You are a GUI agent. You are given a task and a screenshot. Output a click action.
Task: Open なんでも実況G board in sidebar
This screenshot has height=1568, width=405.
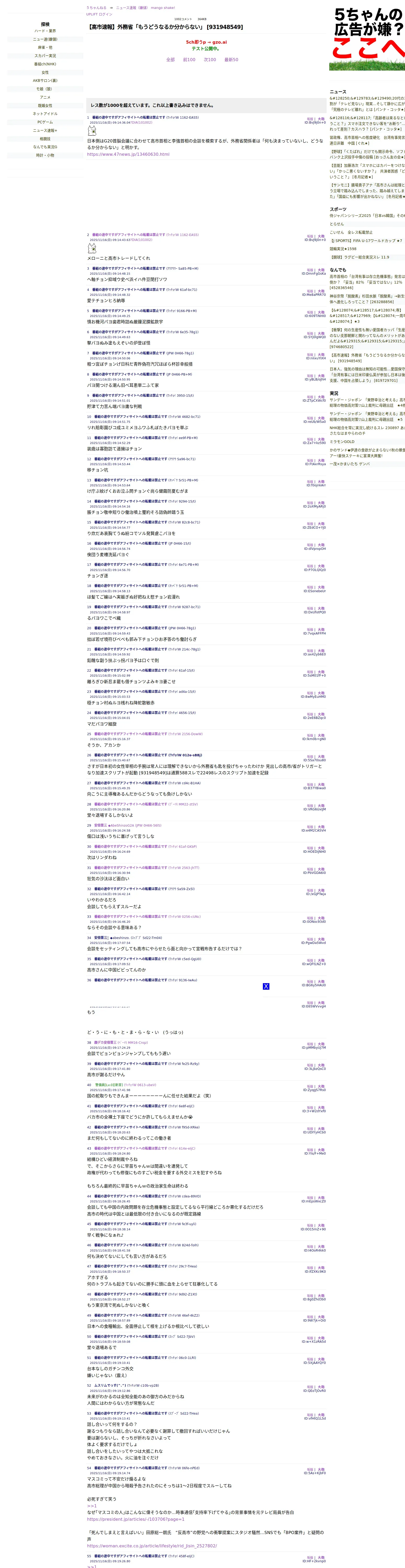click(45, 147)
